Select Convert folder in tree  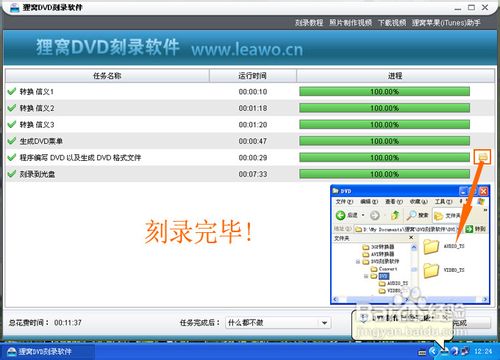click(384, 269)
